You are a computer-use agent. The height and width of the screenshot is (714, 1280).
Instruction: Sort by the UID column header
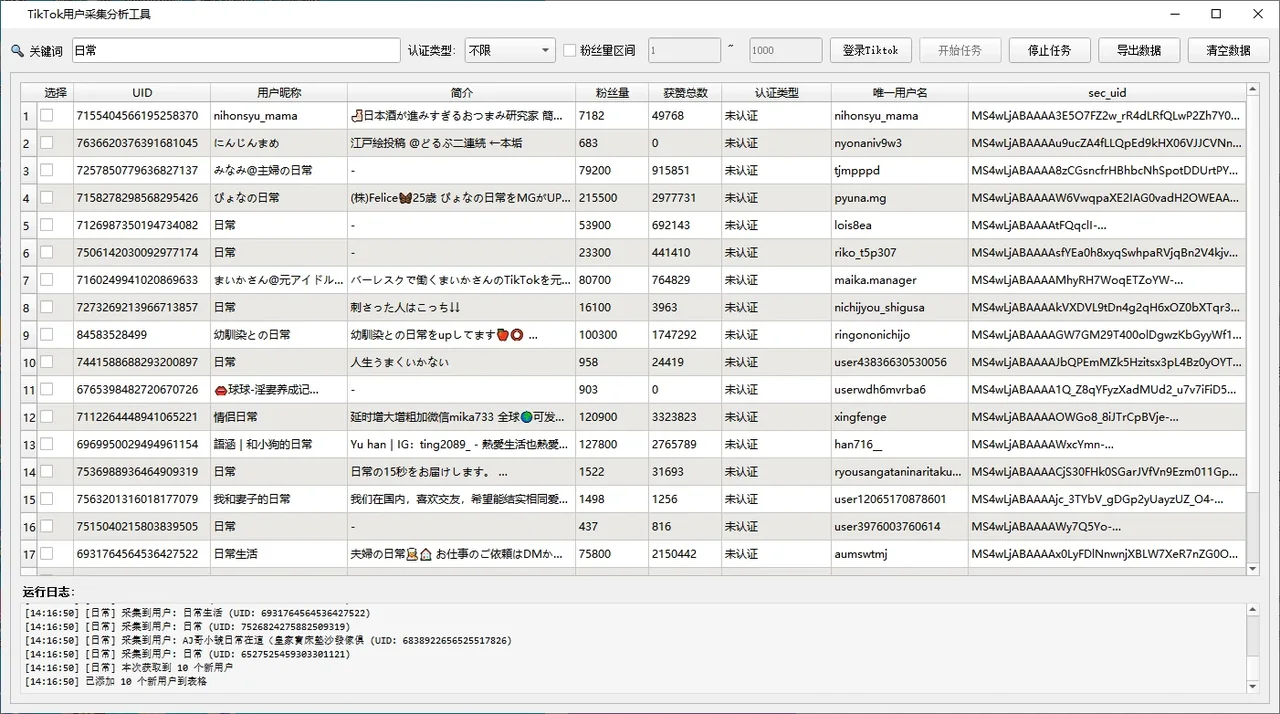[142, 92]
